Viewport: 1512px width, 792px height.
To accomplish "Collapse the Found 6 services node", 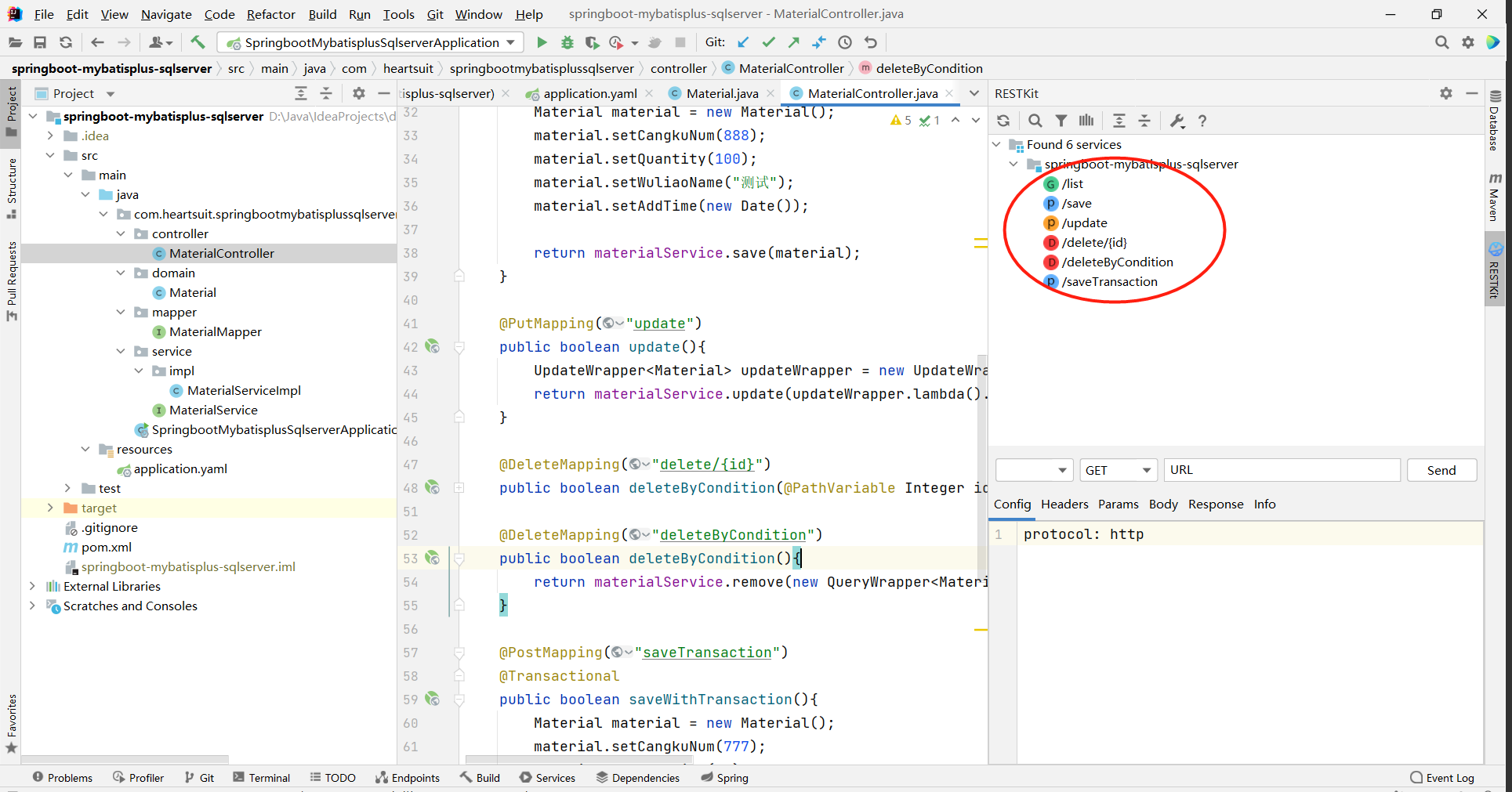I will (x=996, y=144).
